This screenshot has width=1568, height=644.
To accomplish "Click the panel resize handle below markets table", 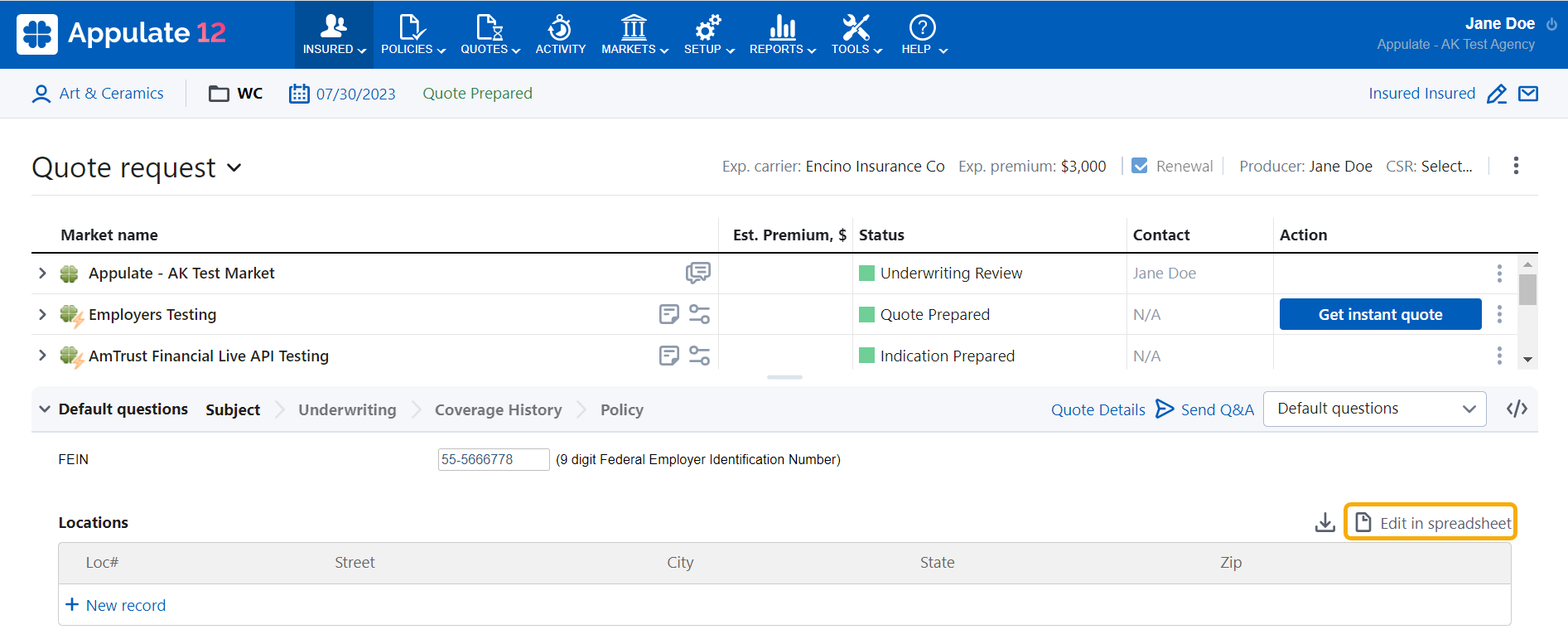I will (x=784, y=377).
